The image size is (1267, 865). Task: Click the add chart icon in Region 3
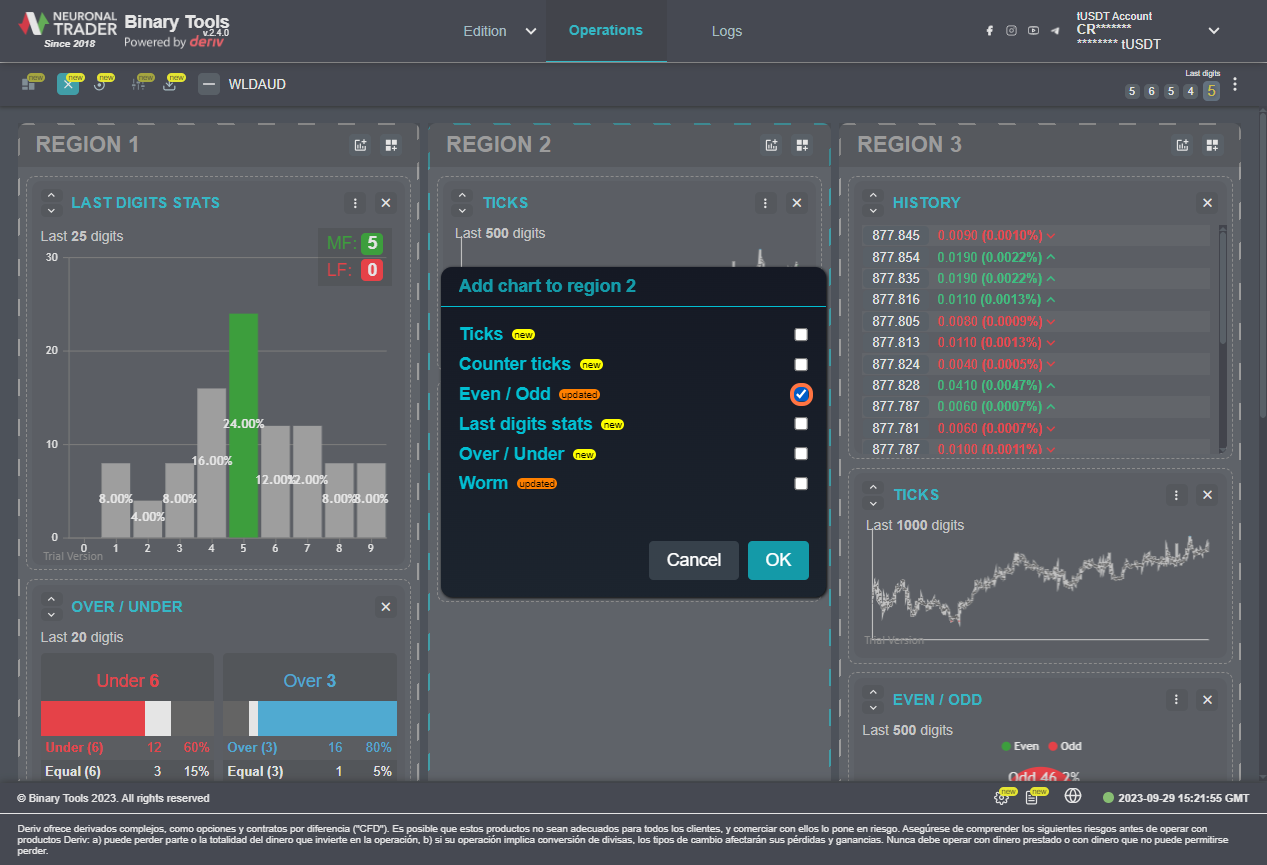pyautogui.click(x=1182, y=146)
